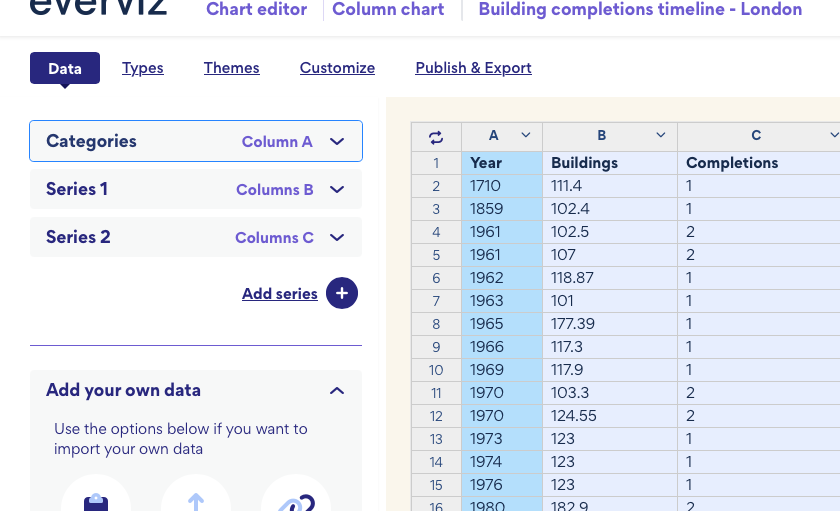Screen dimensions: 840x511
Task: Open column B header dropdown arrow
Action: click(x=661, y=136)
